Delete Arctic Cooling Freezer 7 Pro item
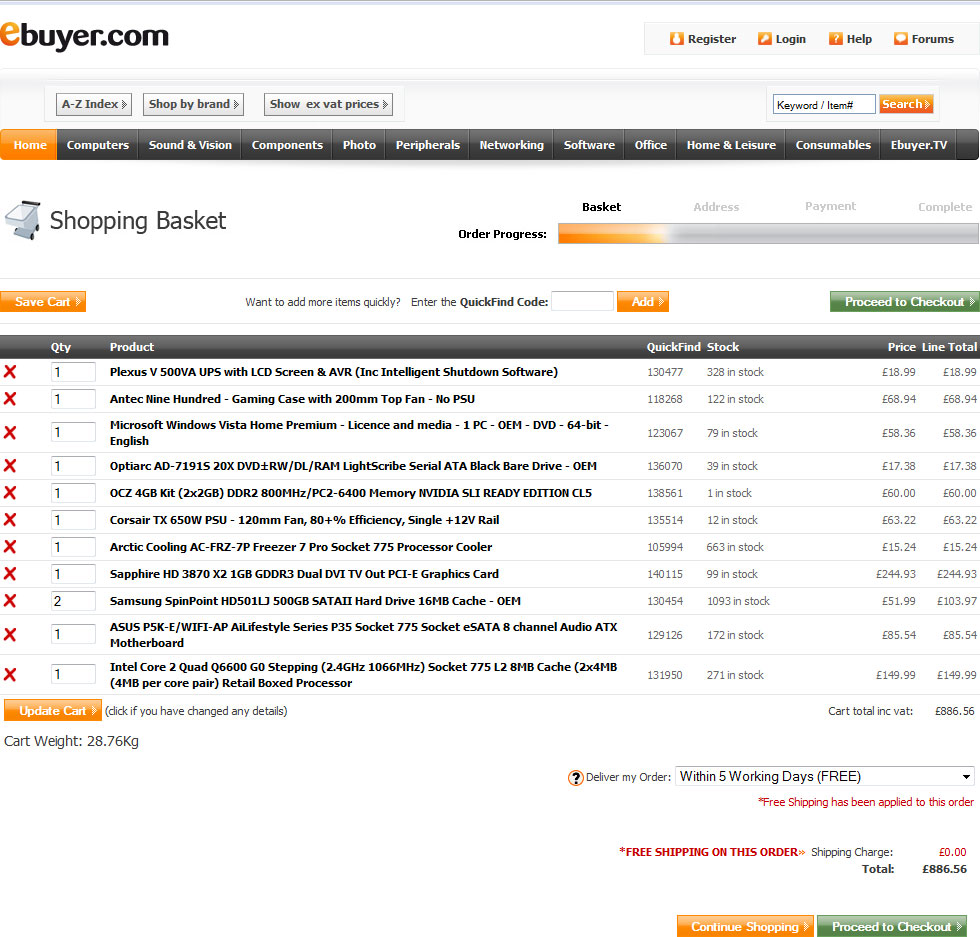This screenshot has height=937, width=980. (x=10, y=547)
